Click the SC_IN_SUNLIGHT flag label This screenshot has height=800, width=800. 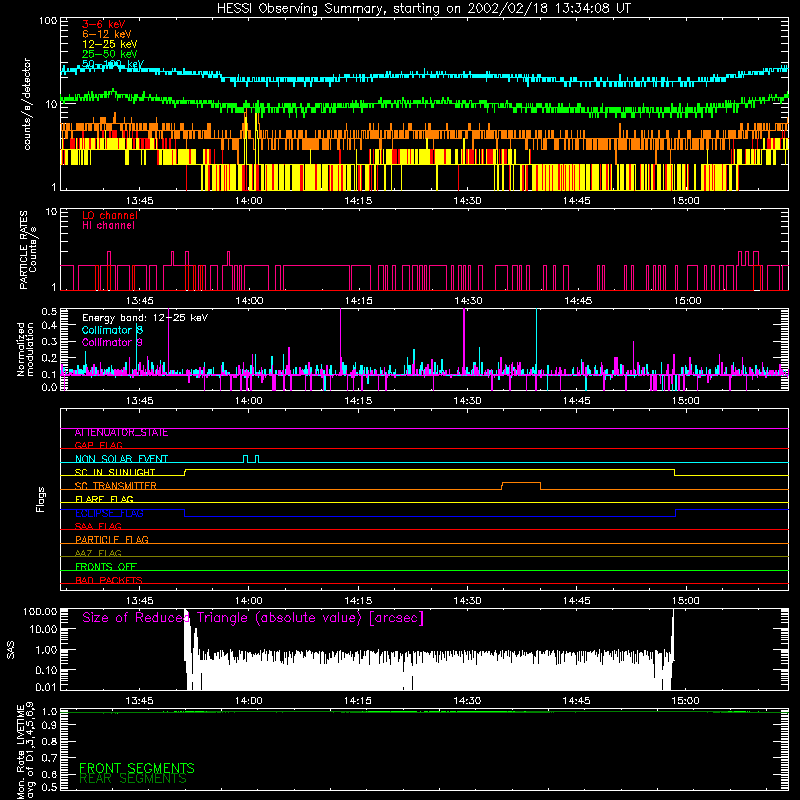tap(115, 472)
